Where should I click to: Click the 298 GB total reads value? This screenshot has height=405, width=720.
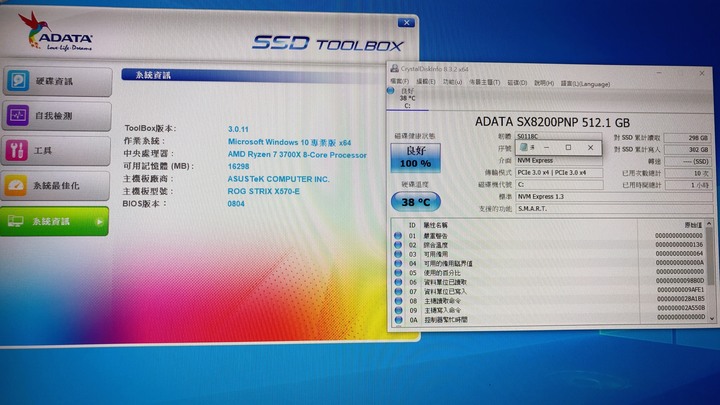tap(687, 138)
